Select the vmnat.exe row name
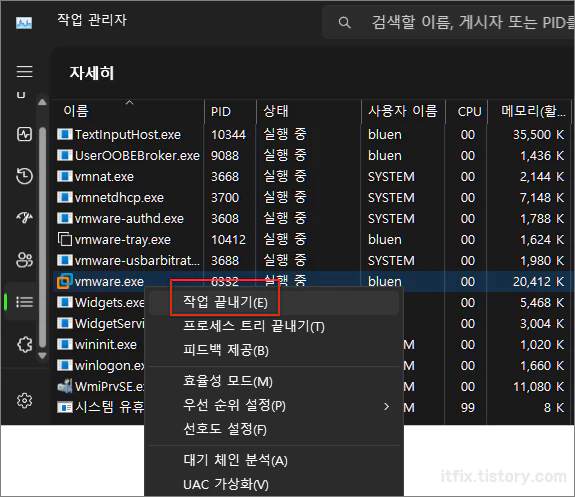The image size is (575, 497). 104,177
